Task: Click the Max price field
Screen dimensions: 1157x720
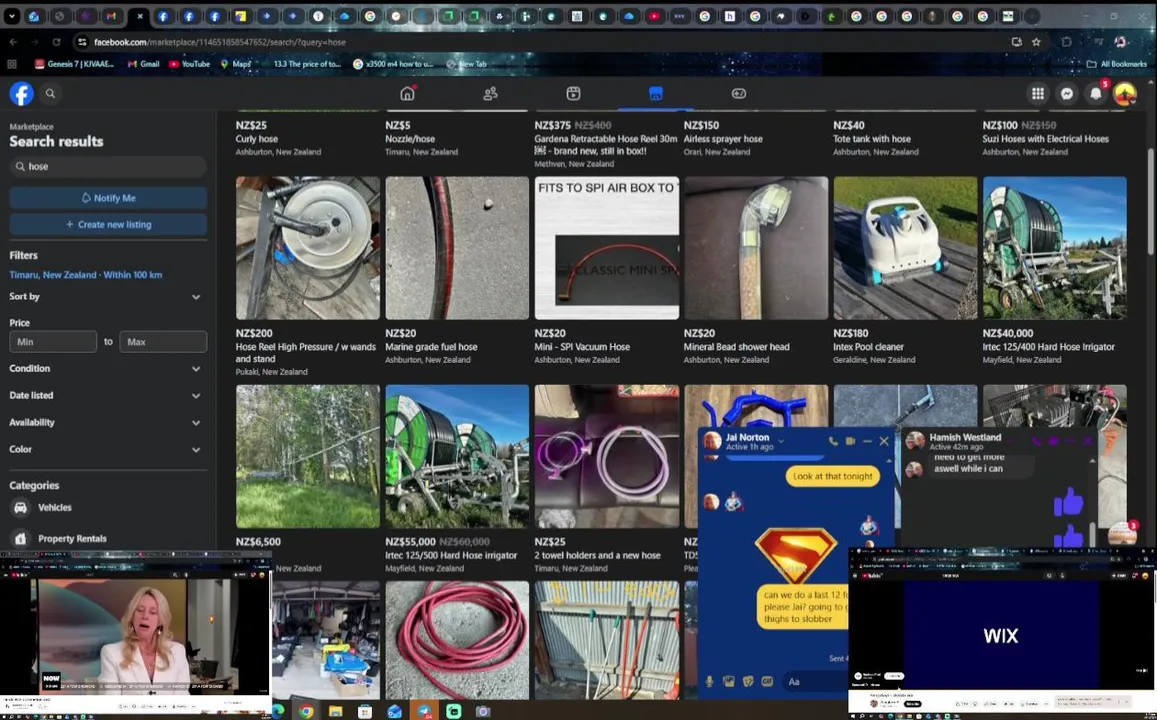Action: (163, 342)
